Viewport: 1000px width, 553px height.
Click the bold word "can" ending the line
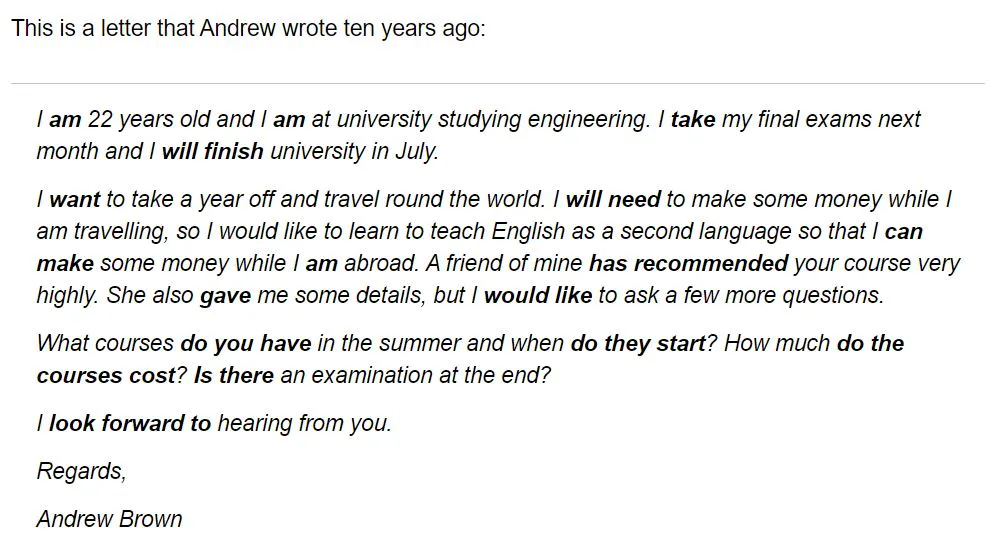click(x=904, y=232)
